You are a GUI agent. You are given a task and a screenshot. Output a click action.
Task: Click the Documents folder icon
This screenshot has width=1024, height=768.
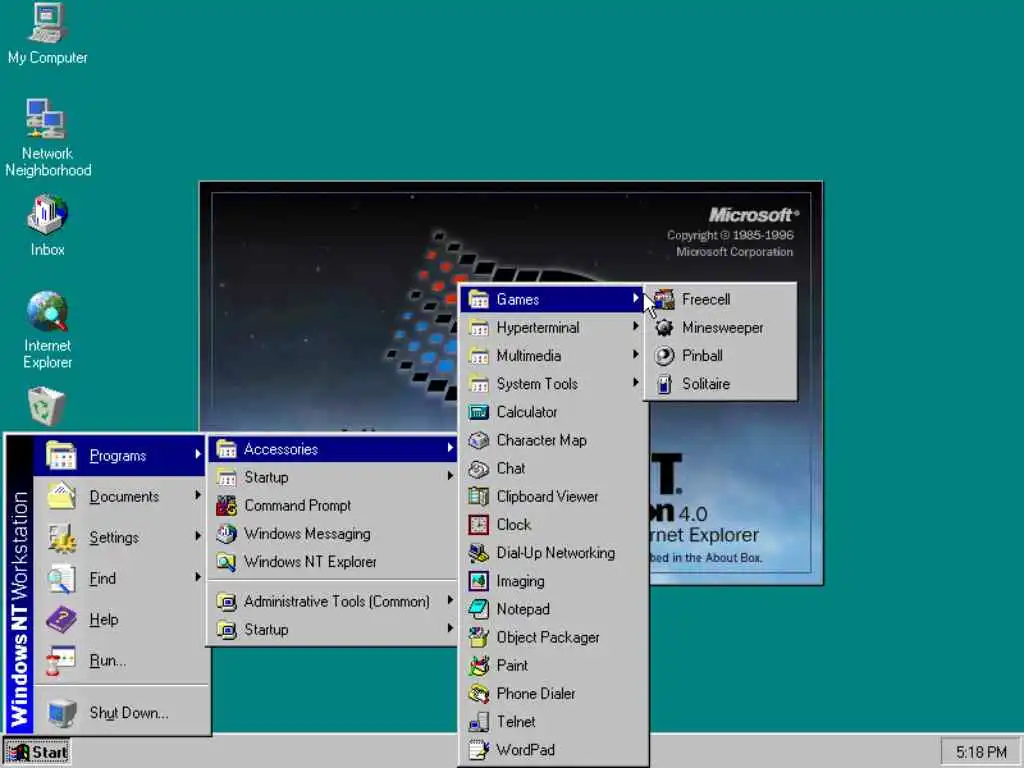pos(62,496)
